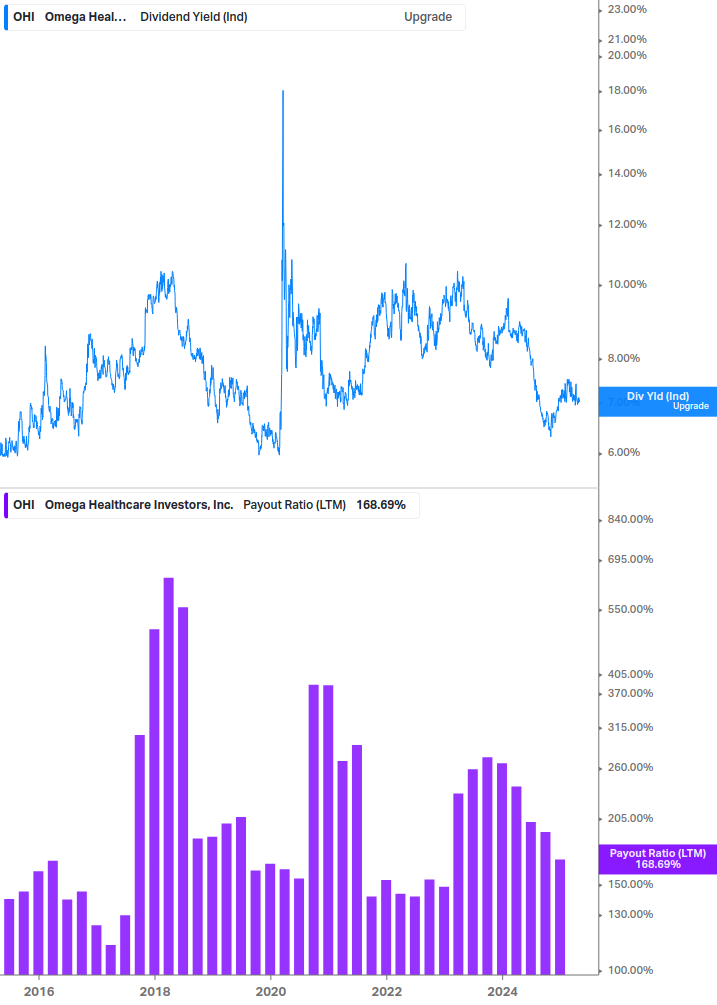
Task: Click the 8.00% yield axis label
Action: tap(623, 358)
